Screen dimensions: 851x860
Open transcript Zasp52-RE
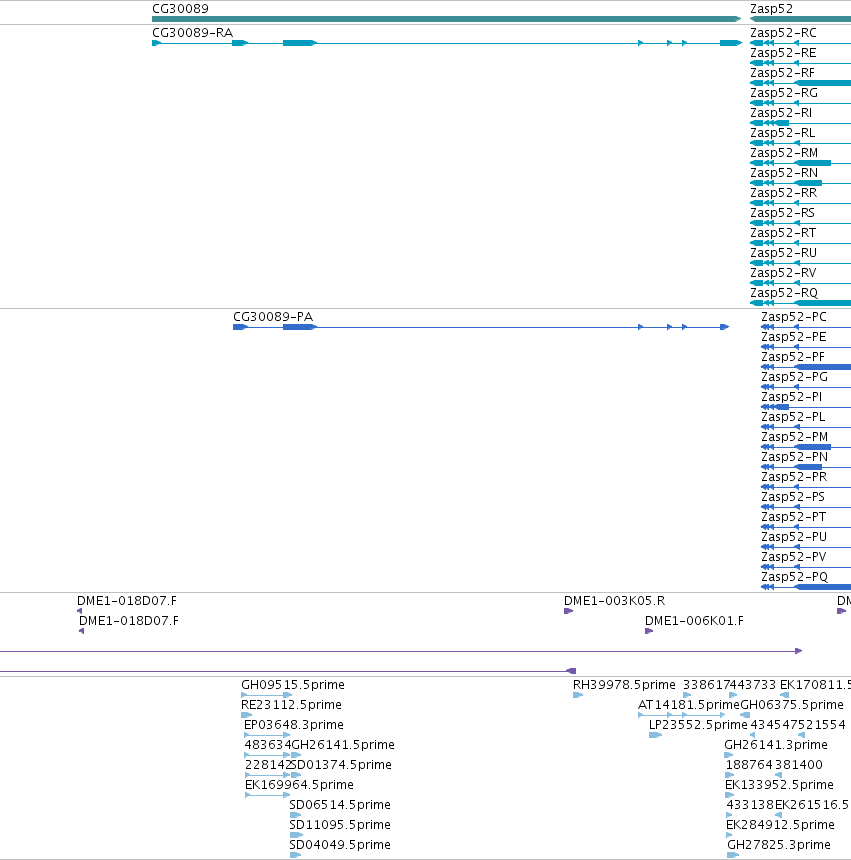783,53
